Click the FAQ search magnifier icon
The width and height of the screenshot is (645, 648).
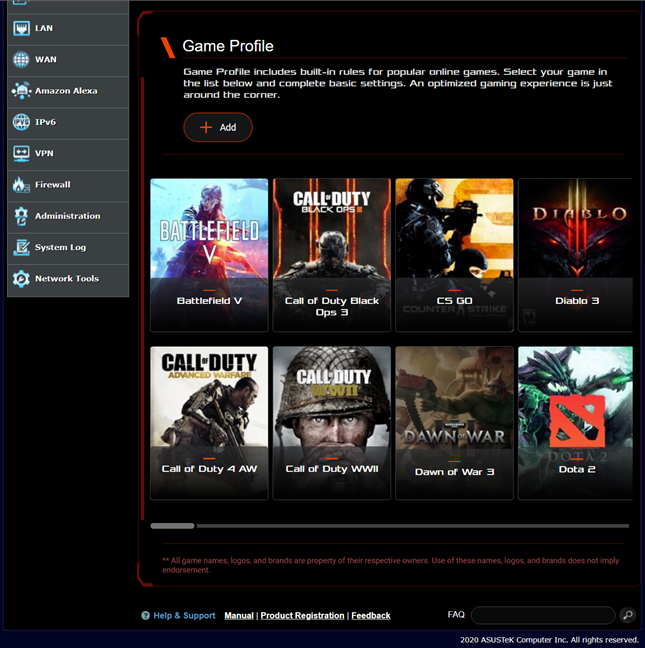click(627, 615)
